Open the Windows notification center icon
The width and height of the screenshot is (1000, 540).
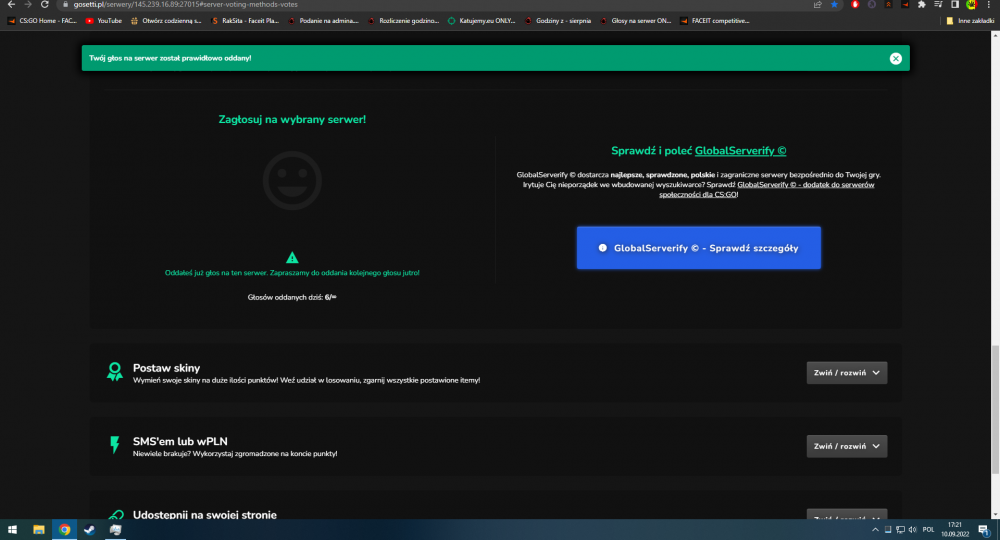pos(984,530)
